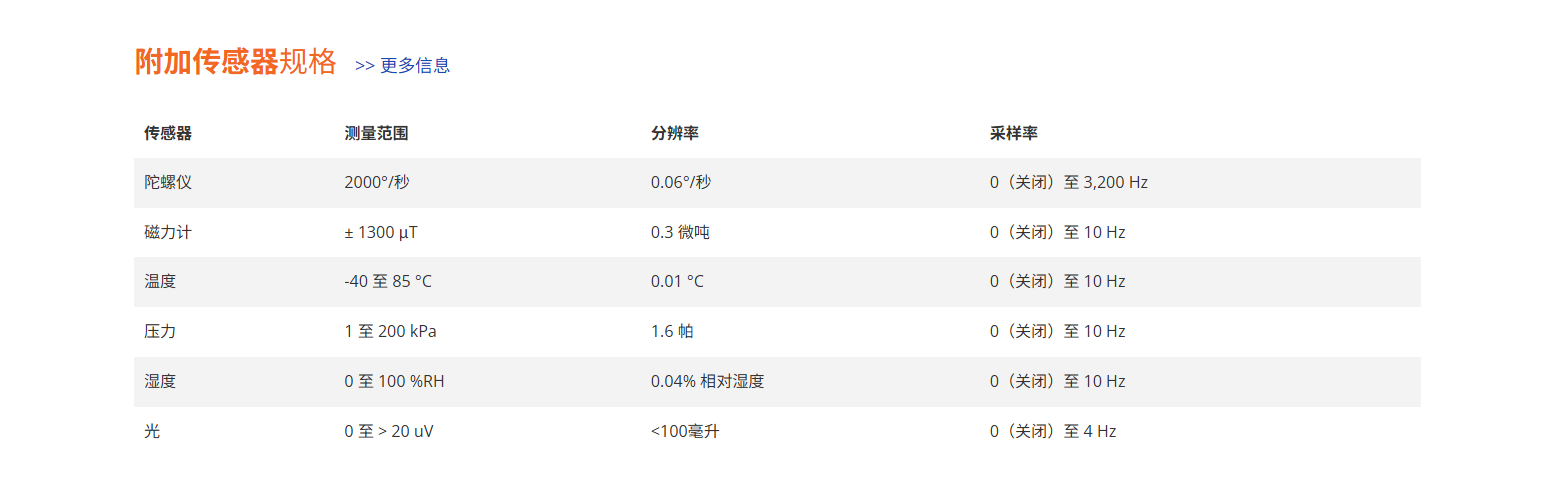Click the 2000°/秒 range cell
The height and width of the screenshot is (487, 1552).
click(x=377, y=183)
